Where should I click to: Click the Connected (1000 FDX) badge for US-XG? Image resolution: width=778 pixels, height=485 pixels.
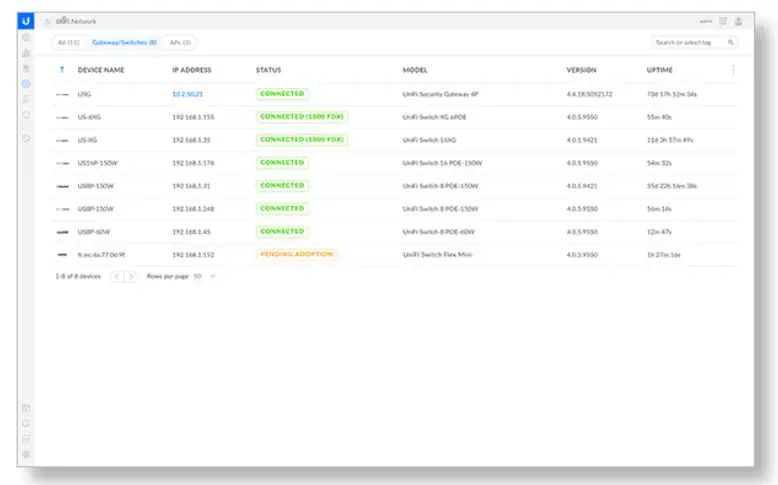(302, 139)
